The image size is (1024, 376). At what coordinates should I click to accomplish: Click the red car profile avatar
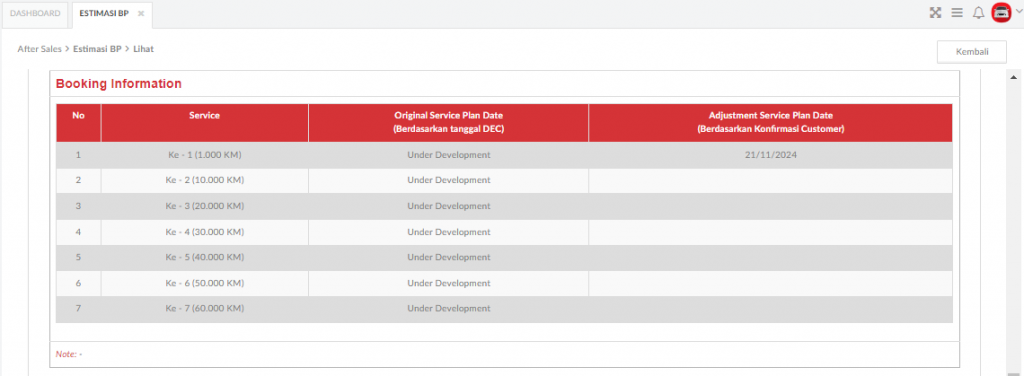pyautogui.click(x=1001, y=12)
